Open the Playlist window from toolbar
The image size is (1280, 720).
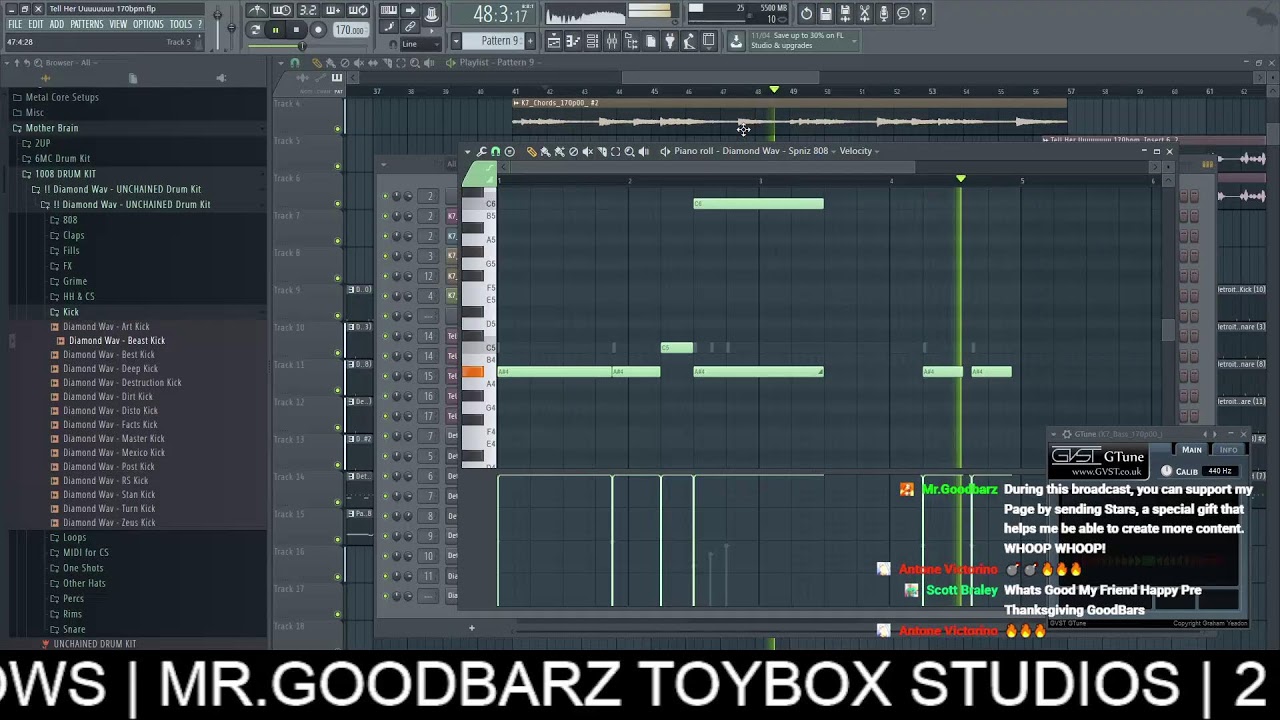pos(553,41)
